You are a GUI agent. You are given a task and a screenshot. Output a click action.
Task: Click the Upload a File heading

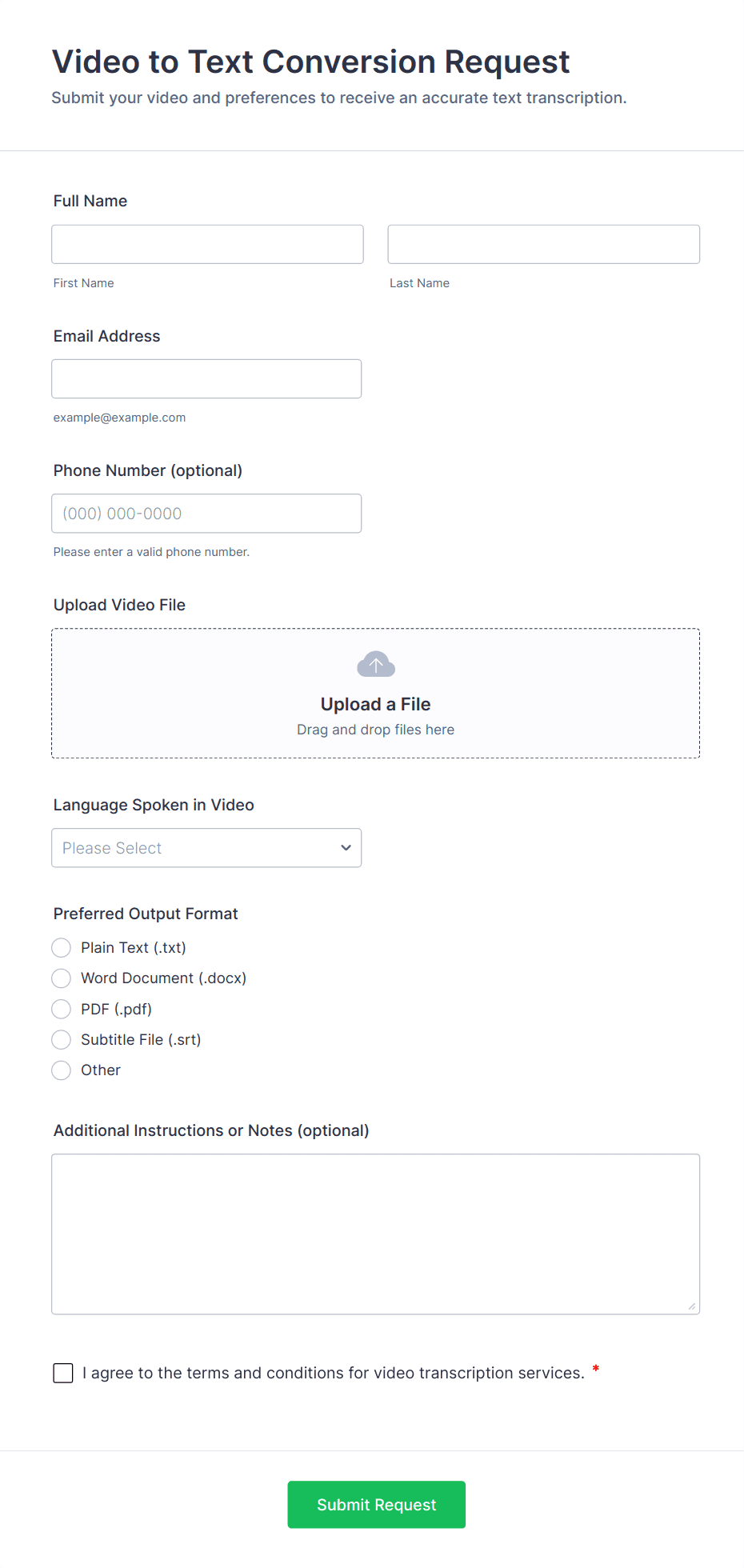click(x=375, y=704)
